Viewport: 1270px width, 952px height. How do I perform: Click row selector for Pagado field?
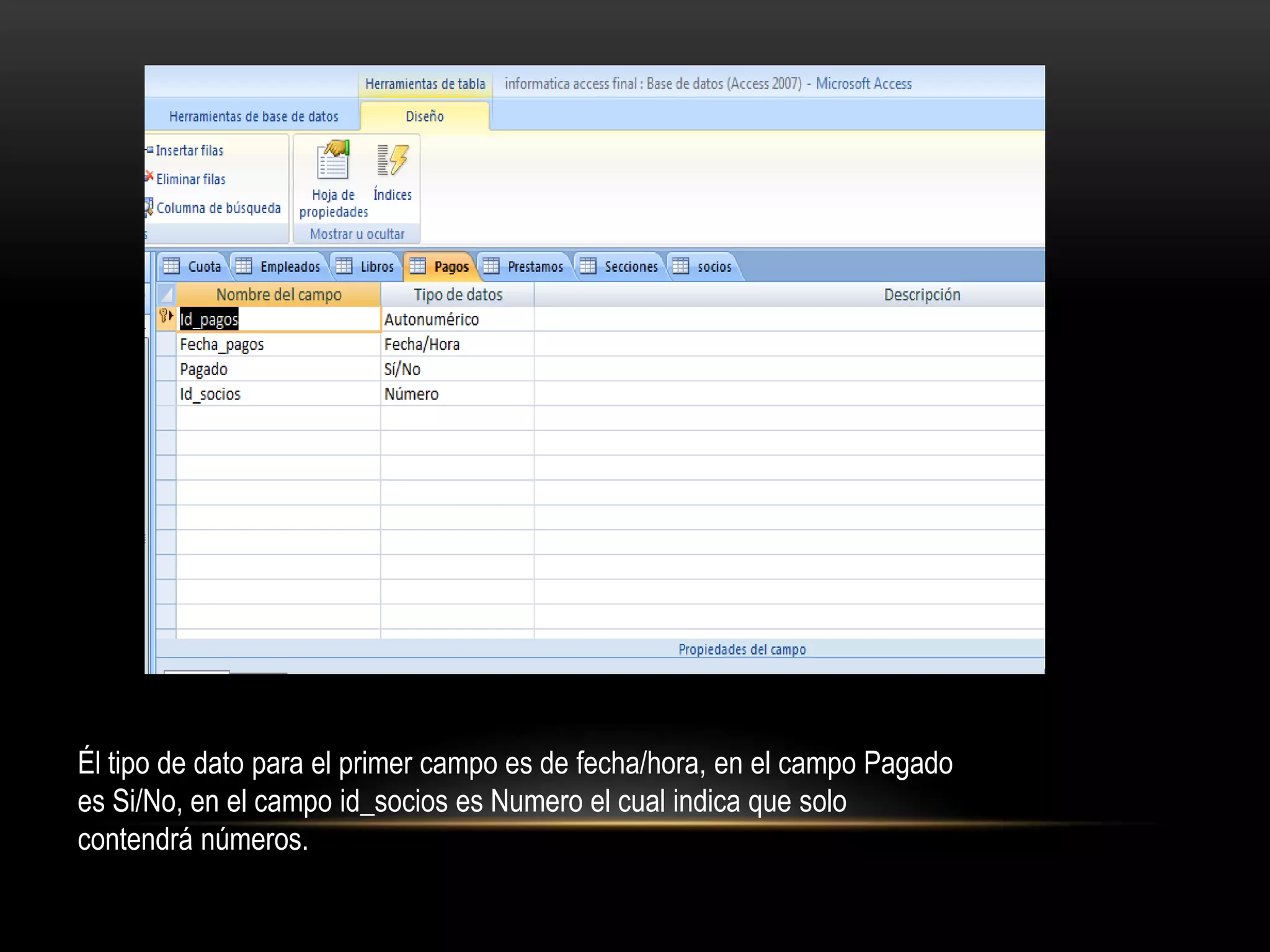166,369
